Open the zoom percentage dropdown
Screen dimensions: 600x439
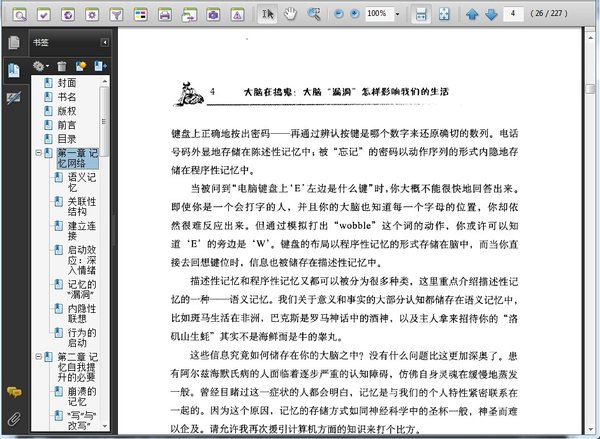(x=398, y=15)
